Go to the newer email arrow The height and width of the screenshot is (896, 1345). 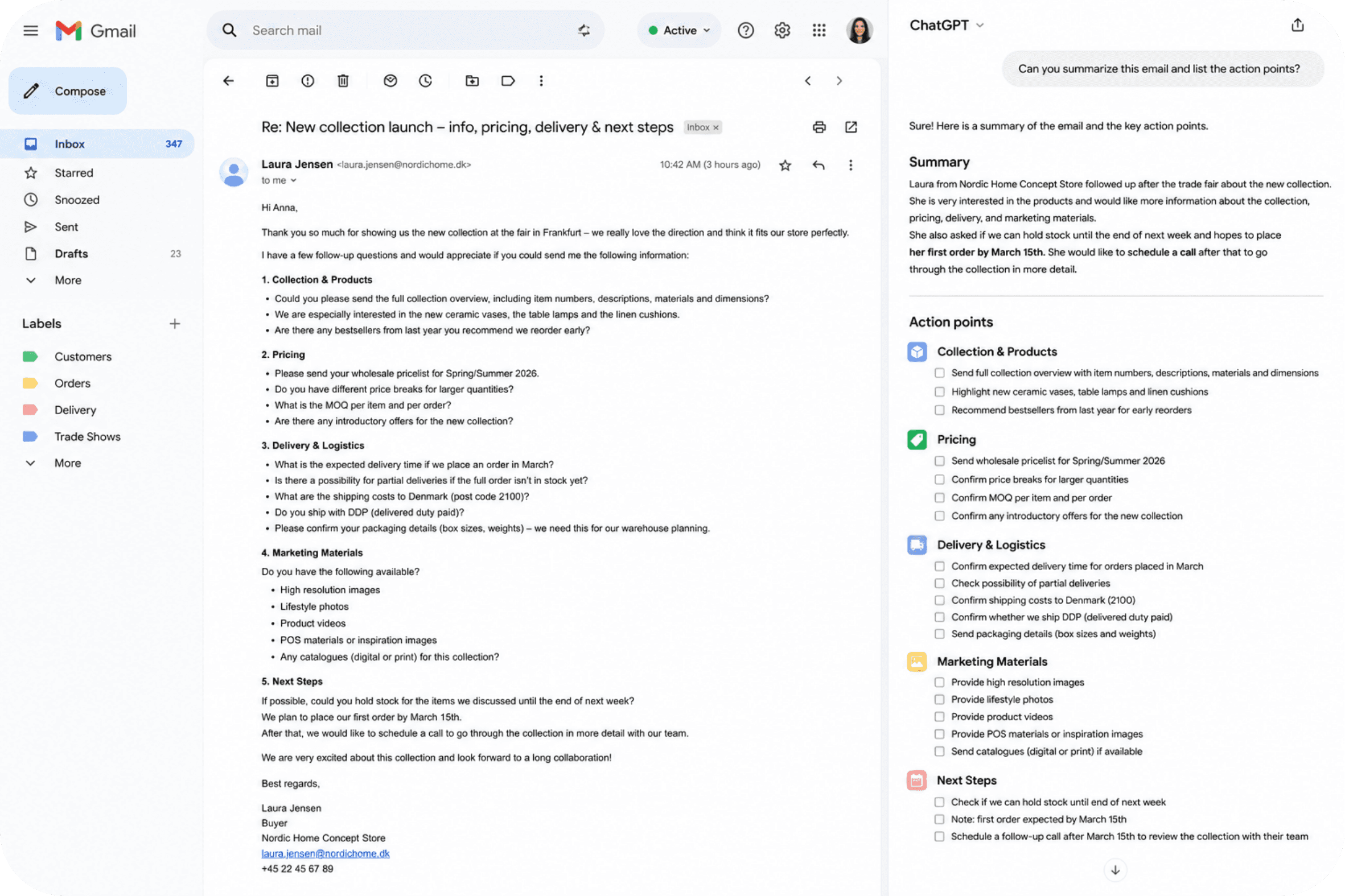tap(808, 81)
